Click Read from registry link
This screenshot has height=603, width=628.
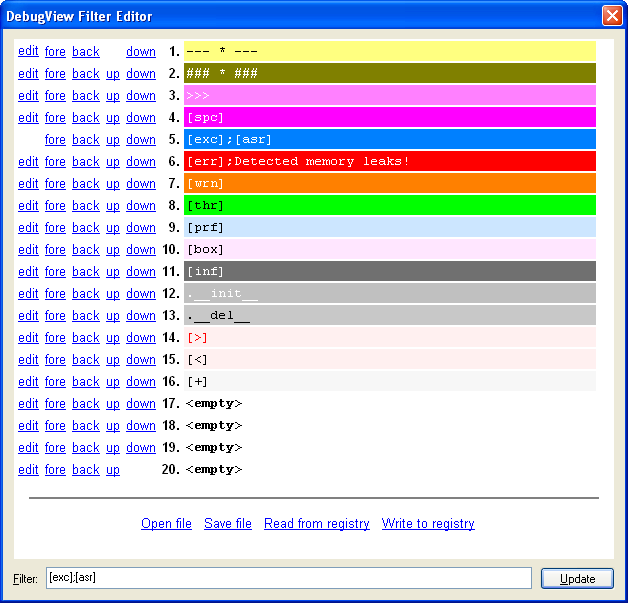[317, 523]
